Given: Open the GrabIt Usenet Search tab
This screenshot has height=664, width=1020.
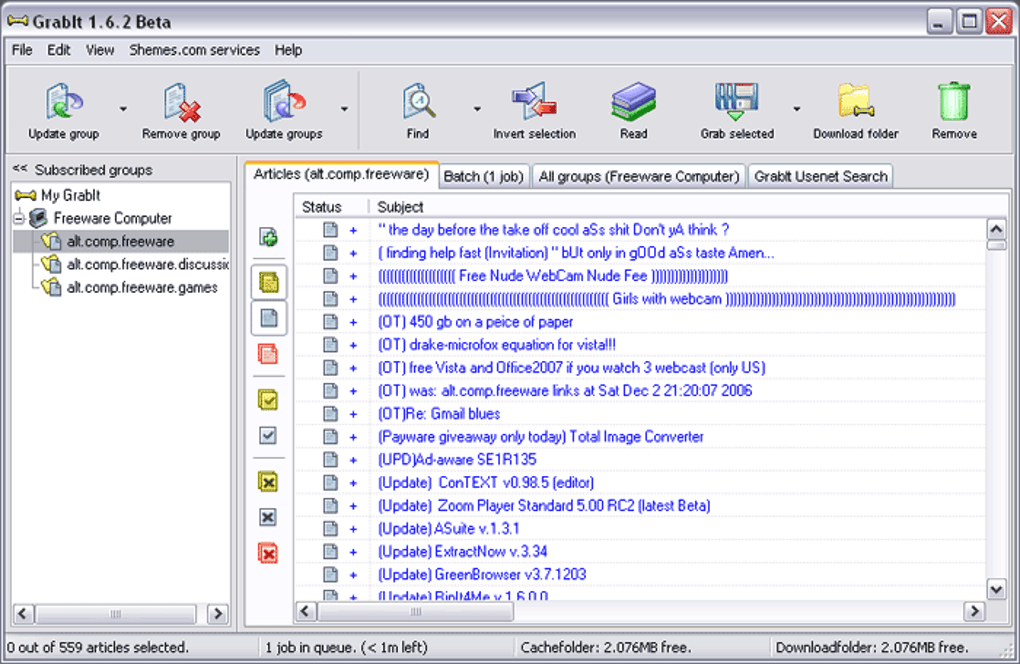Looking at the screenshot, I should (820, 176).
